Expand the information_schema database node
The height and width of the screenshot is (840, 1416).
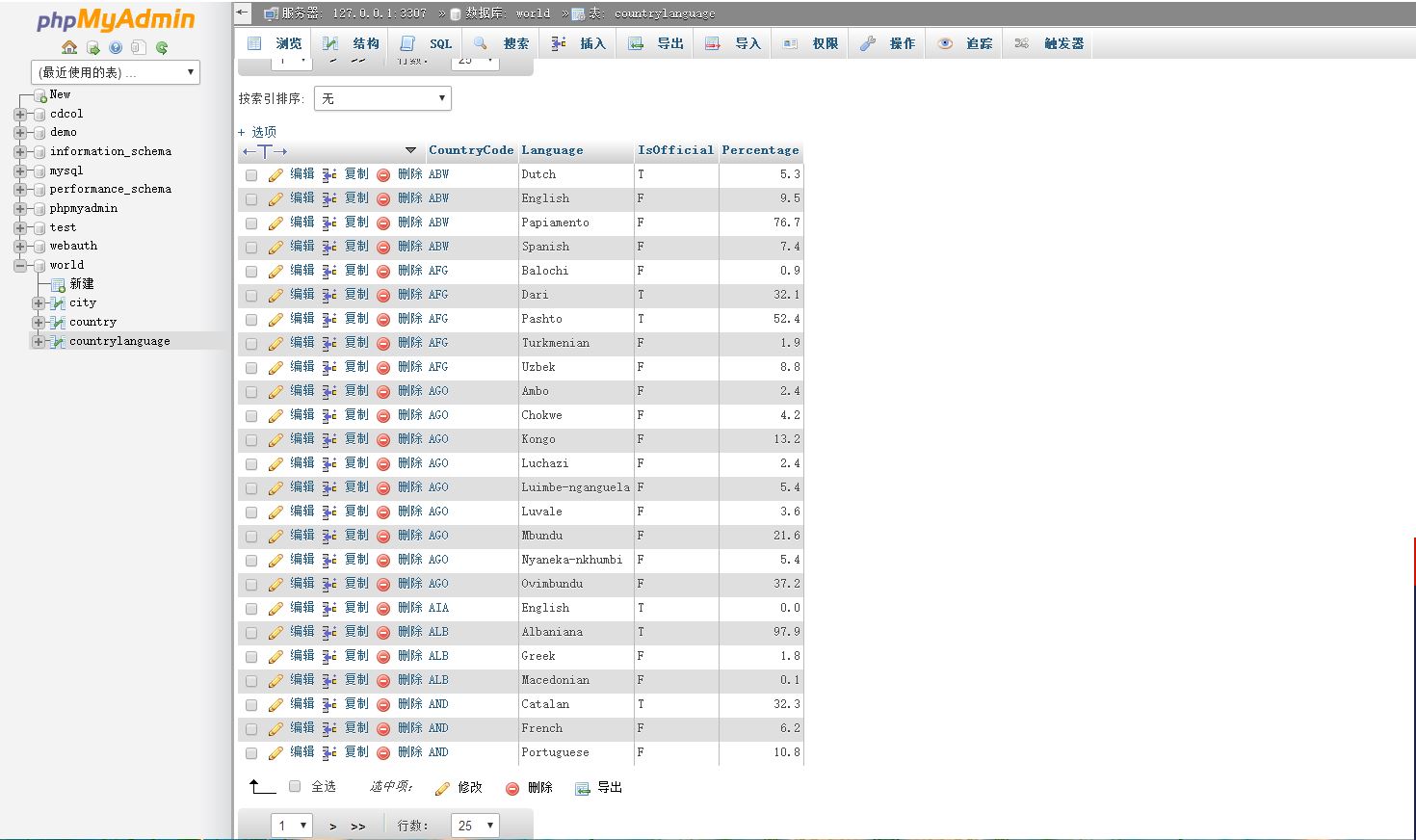point(20,151)
